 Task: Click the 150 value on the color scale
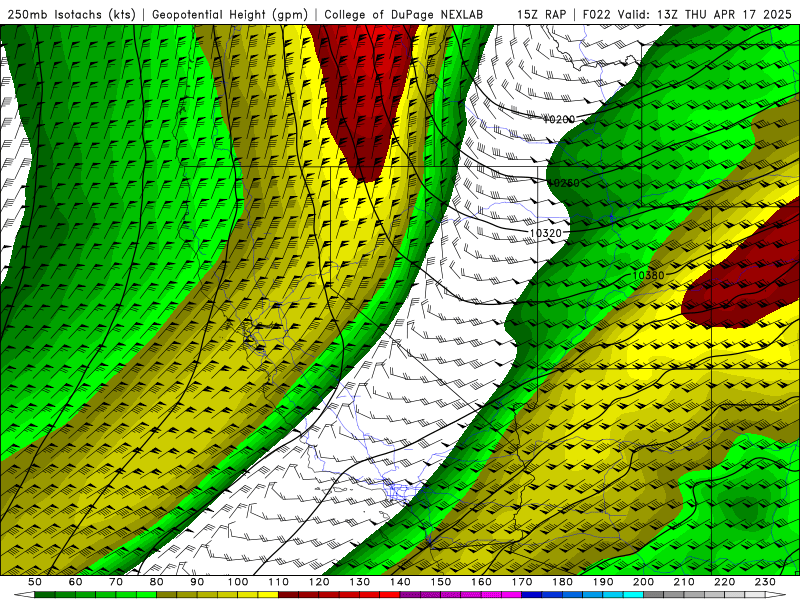[x=441, y=582]
